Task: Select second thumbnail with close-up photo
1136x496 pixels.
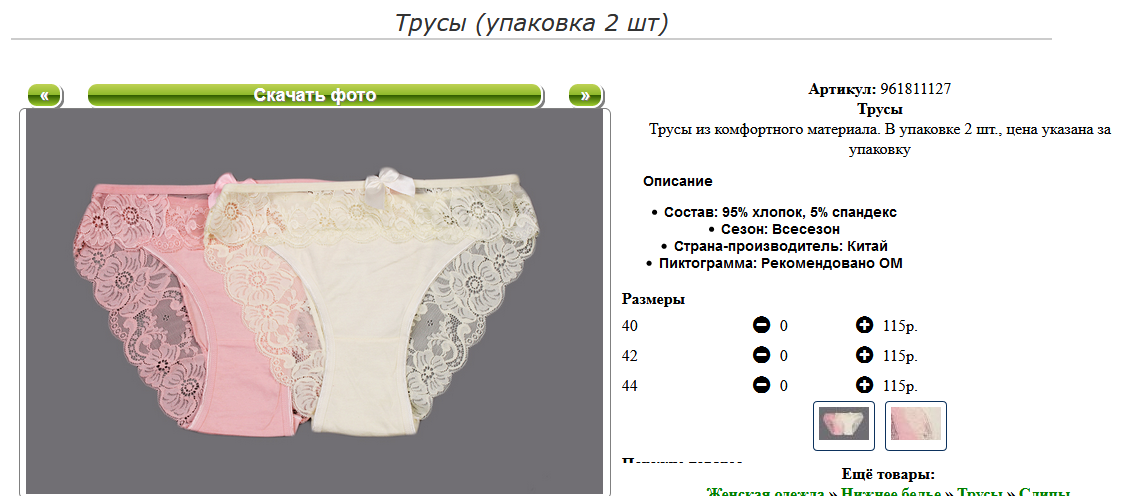Action: [x=916, y=425]
